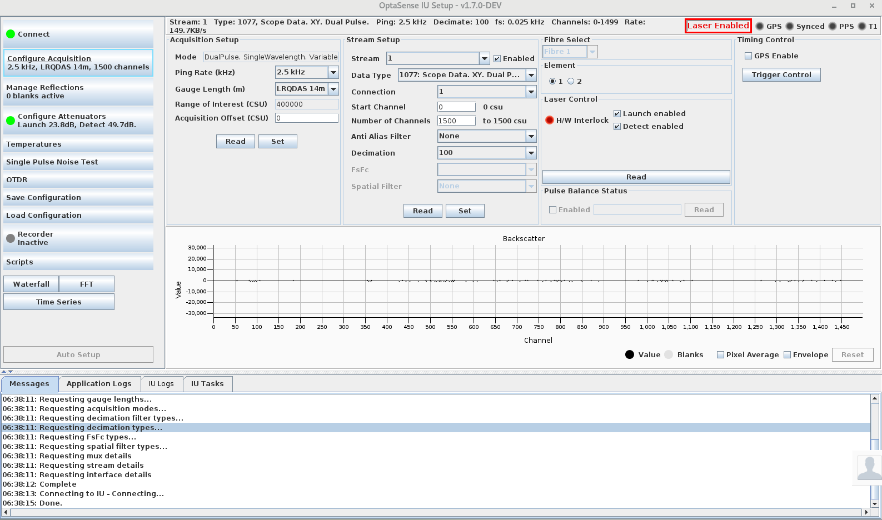Open the Ping Rate dropdown
Viewport: 882px width, 520px height.
tap(333, 73)
